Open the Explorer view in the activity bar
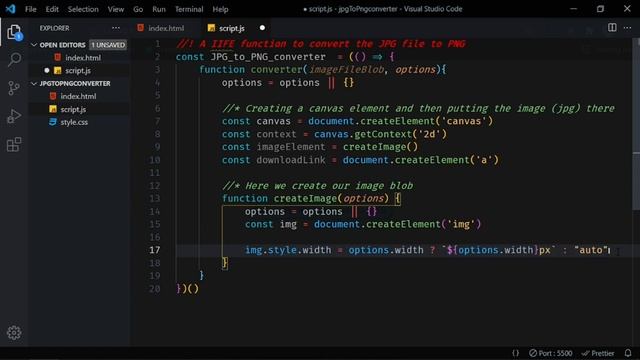 14,32
